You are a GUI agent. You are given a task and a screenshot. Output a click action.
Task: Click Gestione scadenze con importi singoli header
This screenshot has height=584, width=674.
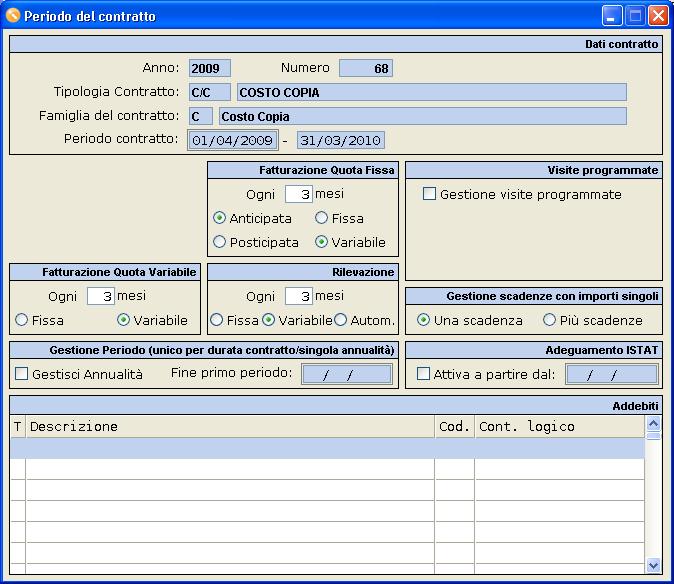click(533, 296)
